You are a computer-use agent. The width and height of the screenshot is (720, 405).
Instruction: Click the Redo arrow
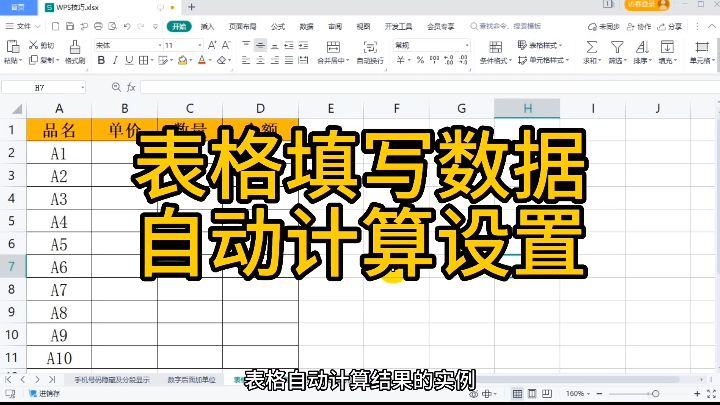[141, 26]
